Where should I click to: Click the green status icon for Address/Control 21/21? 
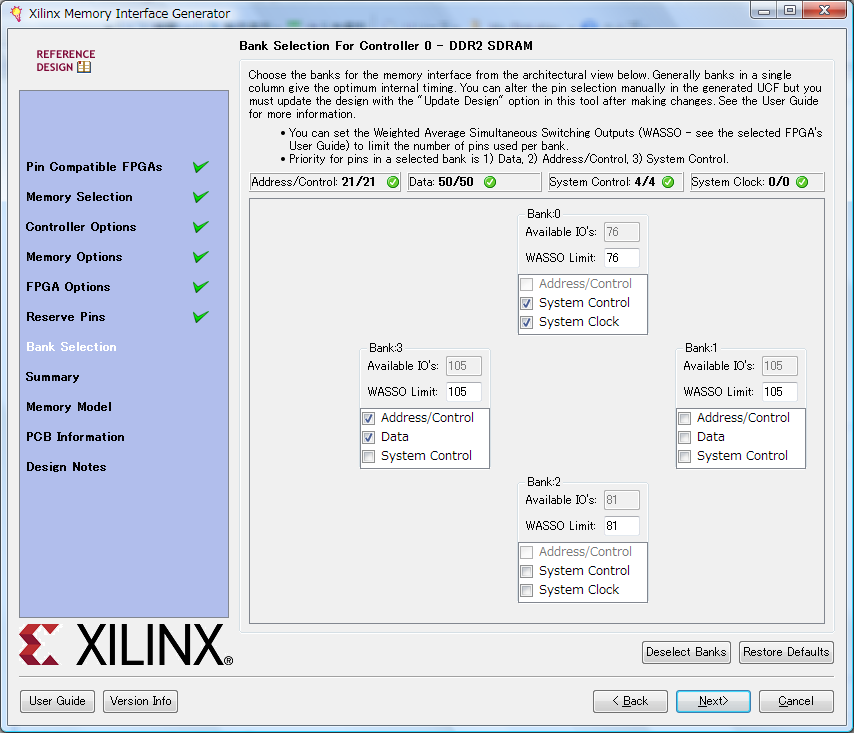coord(392,182)
